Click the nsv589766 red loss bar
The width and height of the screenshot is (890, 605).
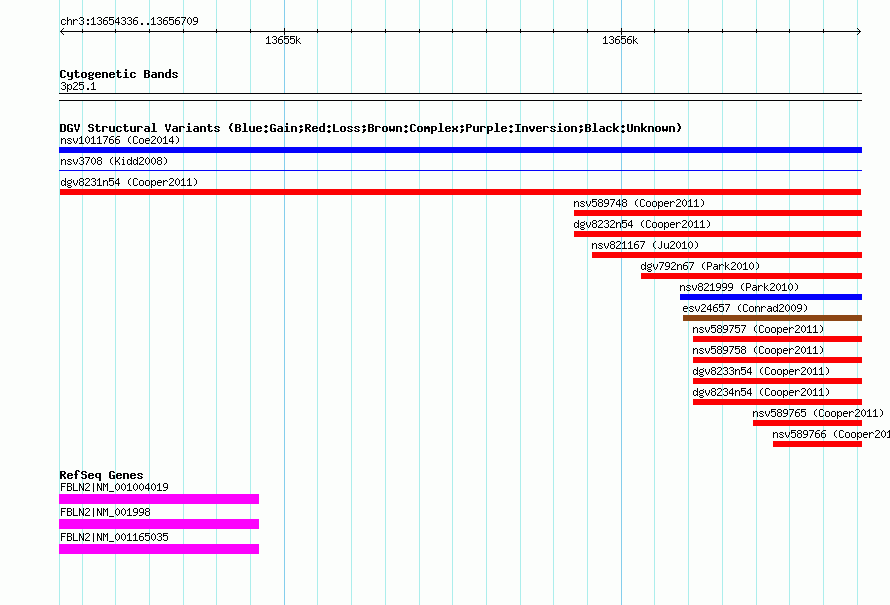tap(817, 444)
